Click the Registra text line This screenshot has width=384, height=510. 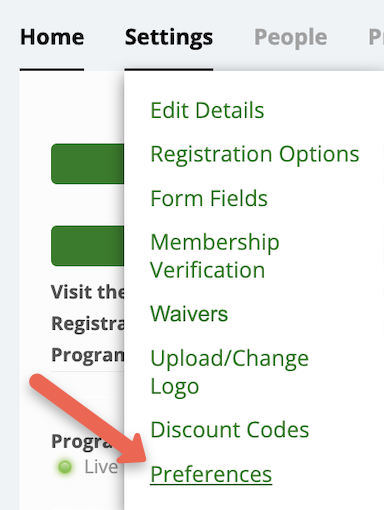pos(88,324)
